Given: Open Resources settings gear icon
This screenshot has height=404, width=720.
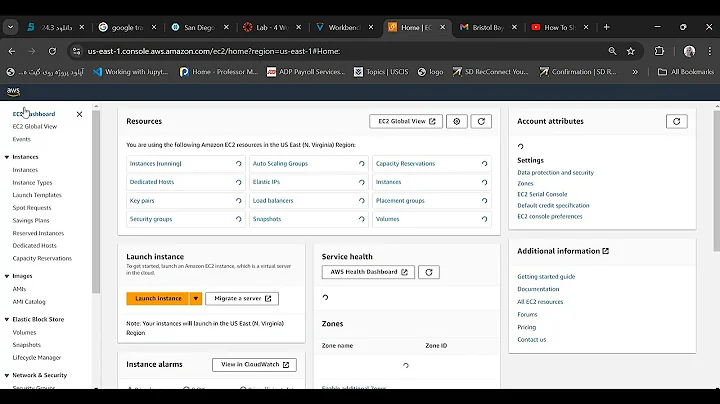Looking at the screenshot, I should (x=457, y=121).
